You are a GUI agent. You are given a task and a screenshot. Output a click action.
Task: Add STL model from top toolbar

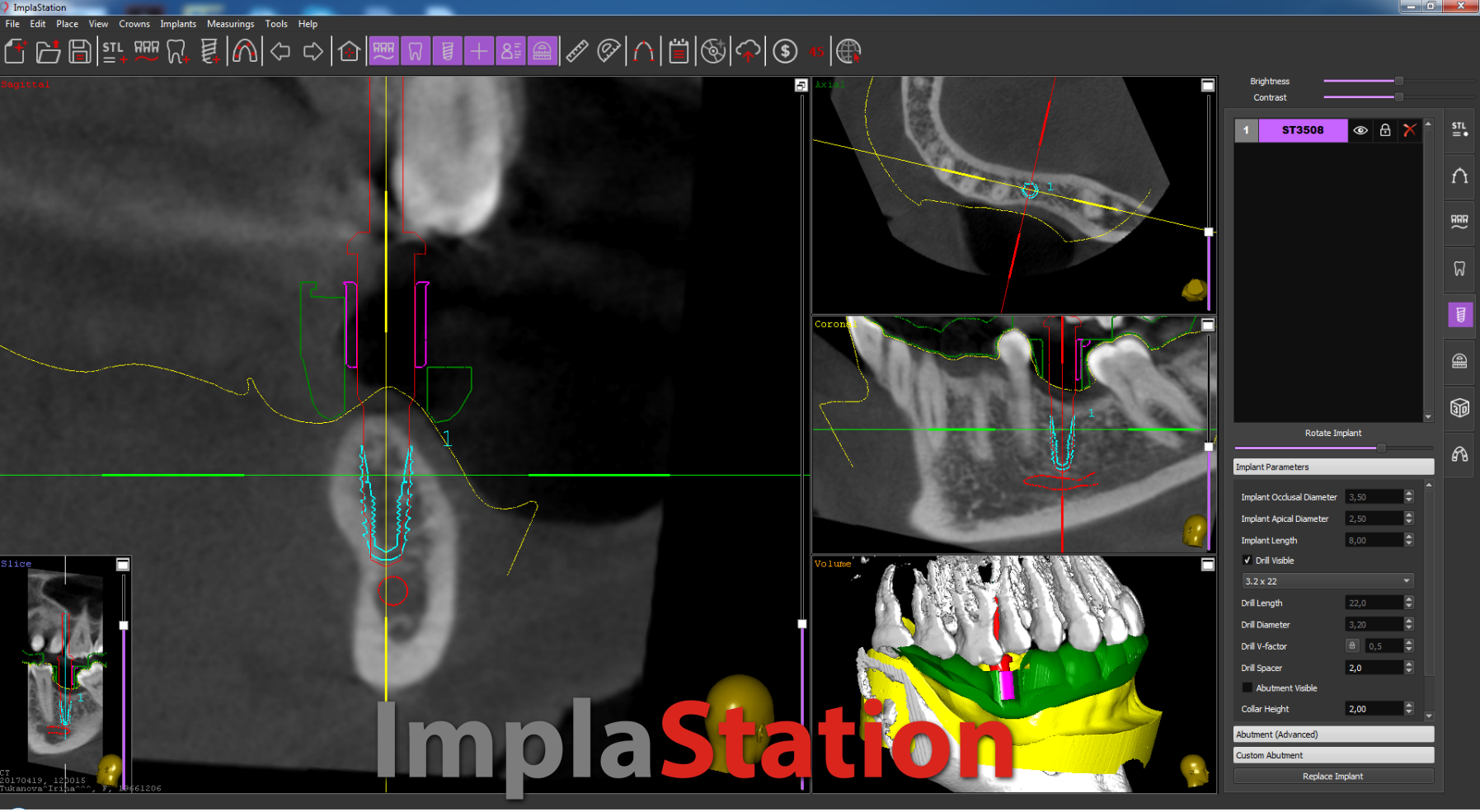(114, 52)
